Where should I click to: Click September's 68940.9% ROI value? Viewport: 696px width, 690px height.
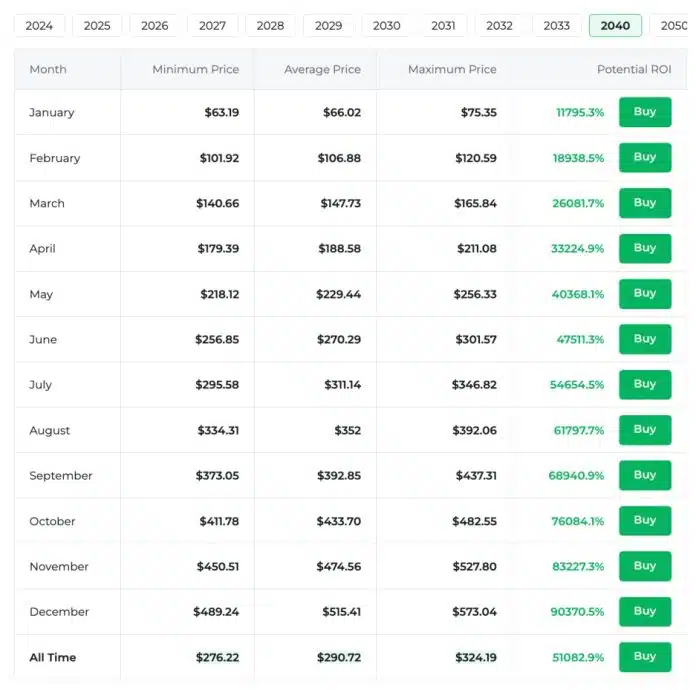[x=576, y=476]
